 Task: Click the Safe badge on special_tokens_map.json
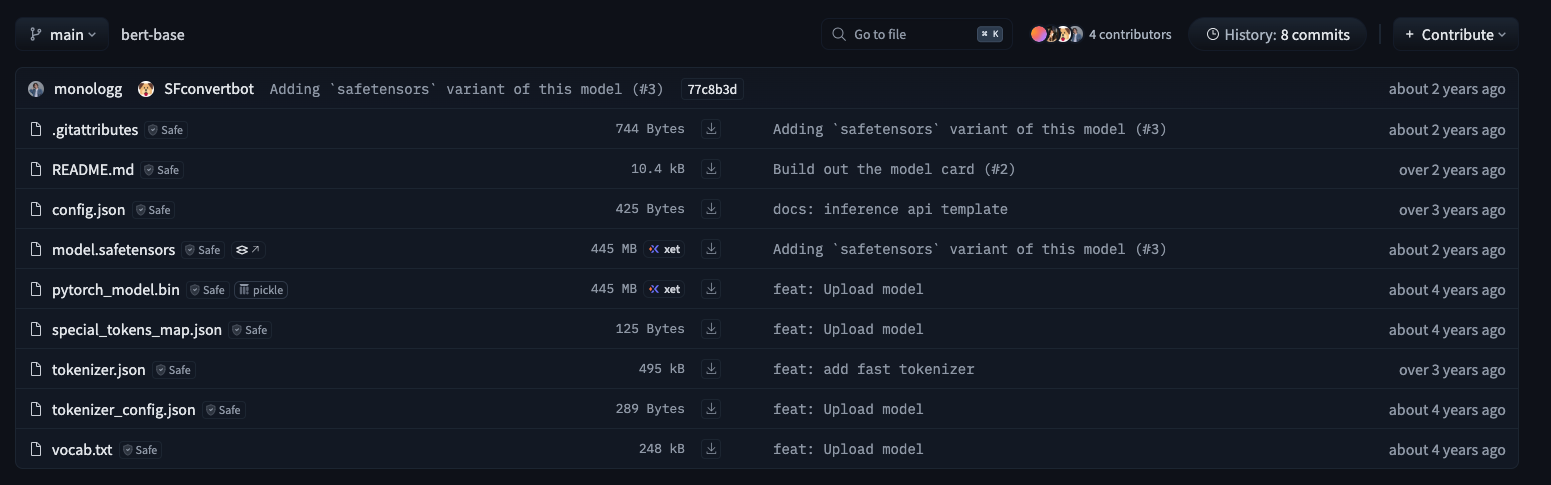[250, 330]
